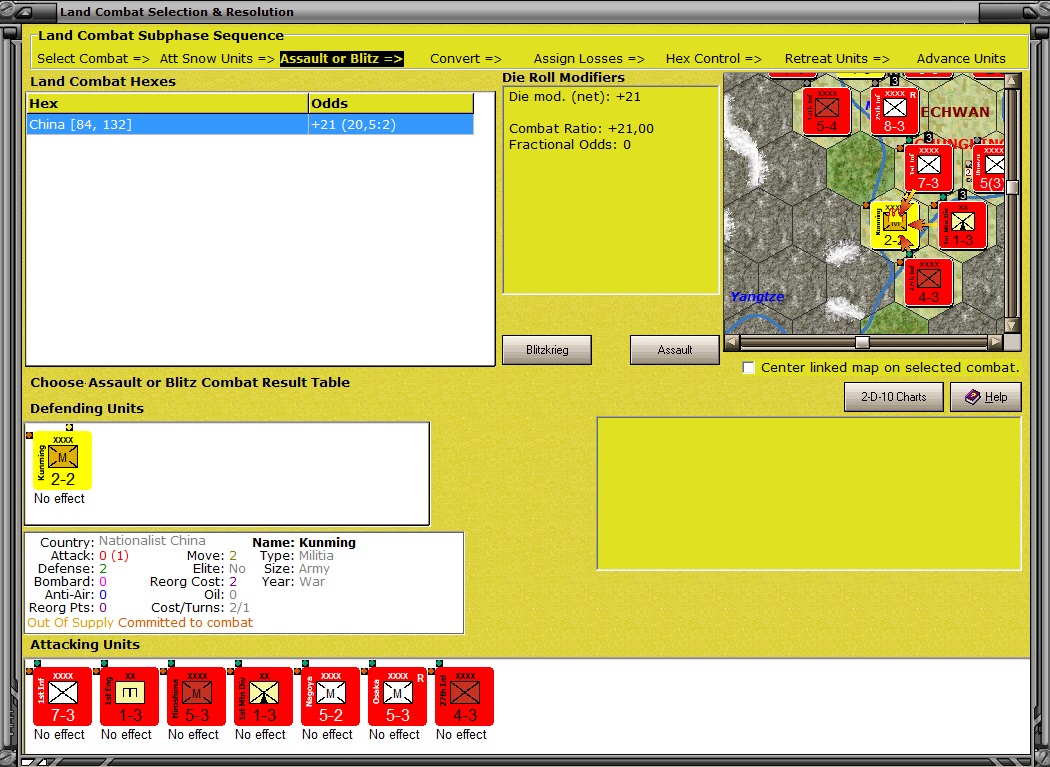Select the 1st Eng 1-3 engineer unit

(x=129, y=696)
